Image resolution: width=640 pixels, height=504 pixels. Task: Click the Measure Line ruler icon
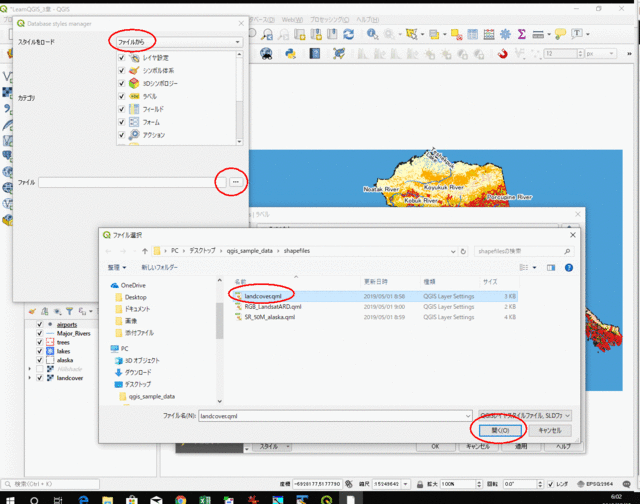(x=538, y=34)
